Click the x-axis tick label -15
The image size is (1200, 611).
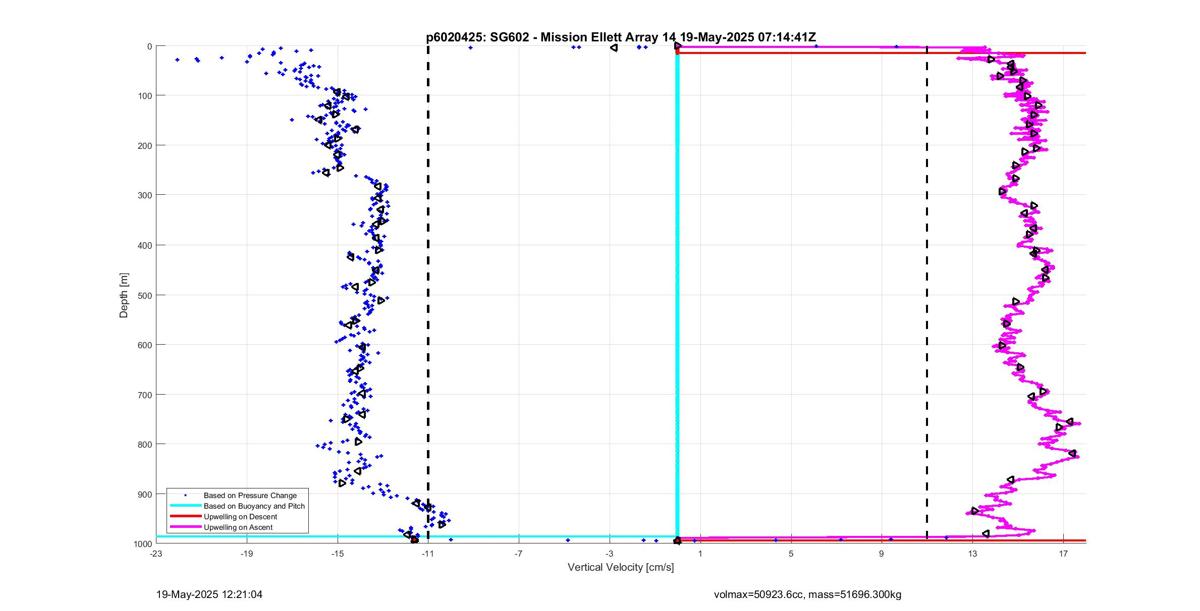(x=337, y=552)
